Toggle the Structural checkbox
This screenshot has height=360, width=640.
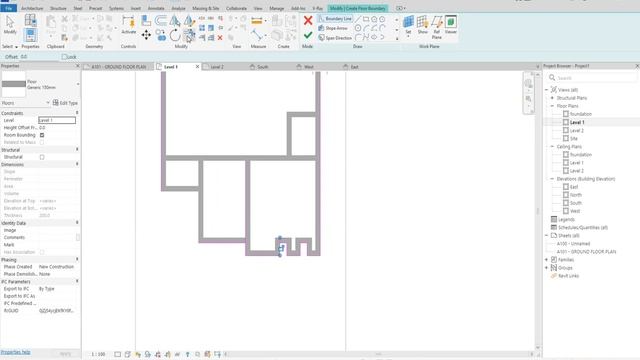tap(42, 157)
